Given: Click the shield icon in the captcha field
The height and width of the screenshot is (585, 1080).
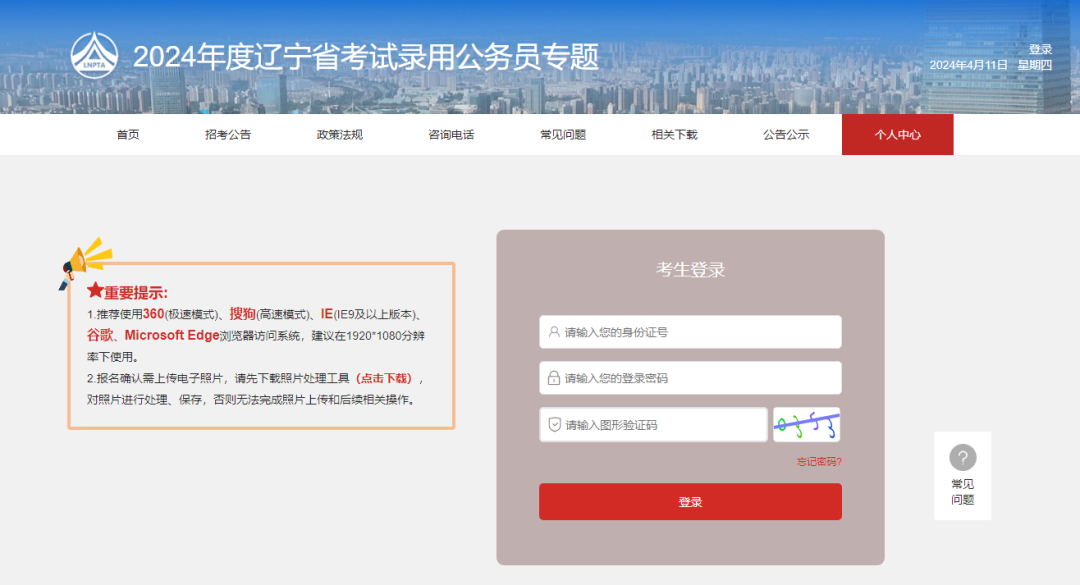Looking at the screenshot, I should pos(554,425).
